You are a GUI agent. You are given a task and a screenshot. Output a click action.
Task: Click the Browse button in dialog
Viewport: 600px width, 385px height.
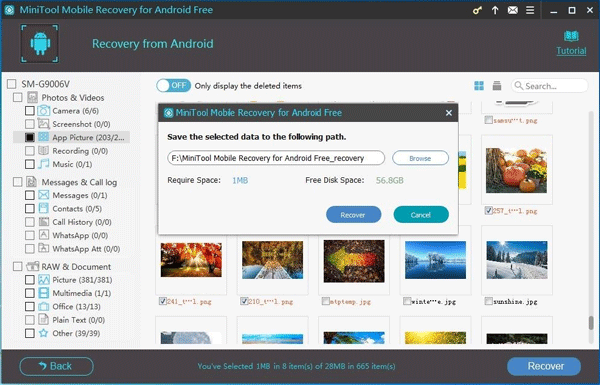[420, 158]
